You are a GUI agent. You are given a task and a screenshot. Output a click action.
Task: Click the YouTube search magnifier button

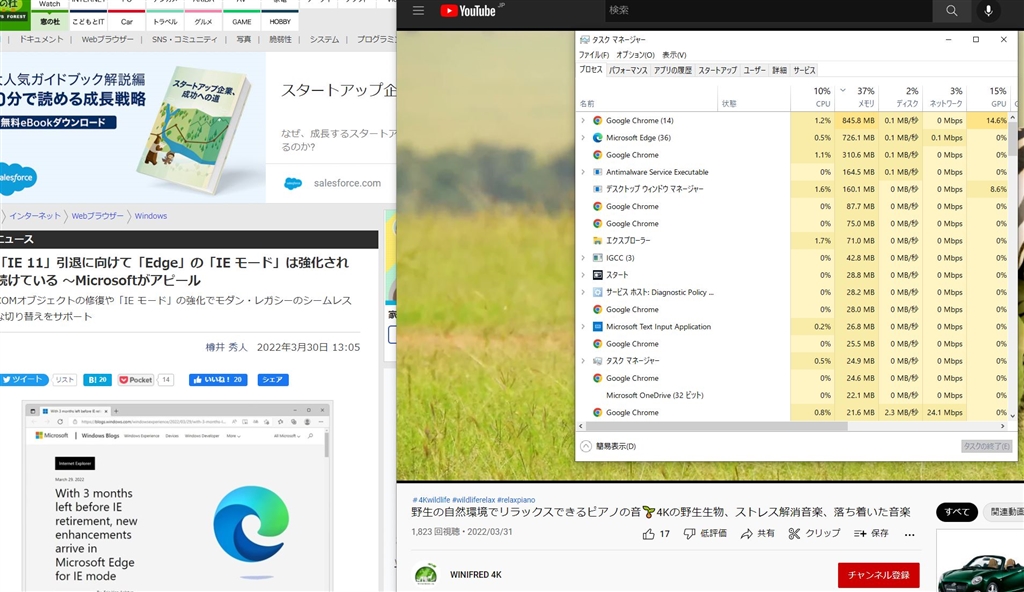952,10
